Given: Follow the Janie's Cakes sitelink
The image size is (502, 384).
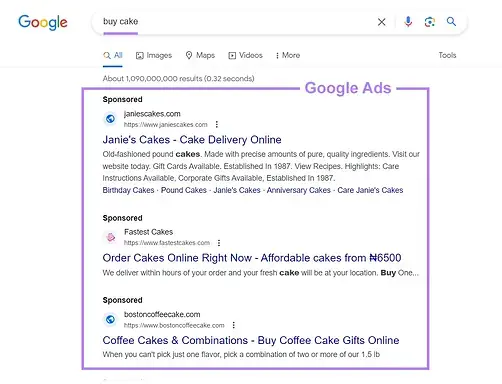Looking at the screenshot, I should pos(237,190).
